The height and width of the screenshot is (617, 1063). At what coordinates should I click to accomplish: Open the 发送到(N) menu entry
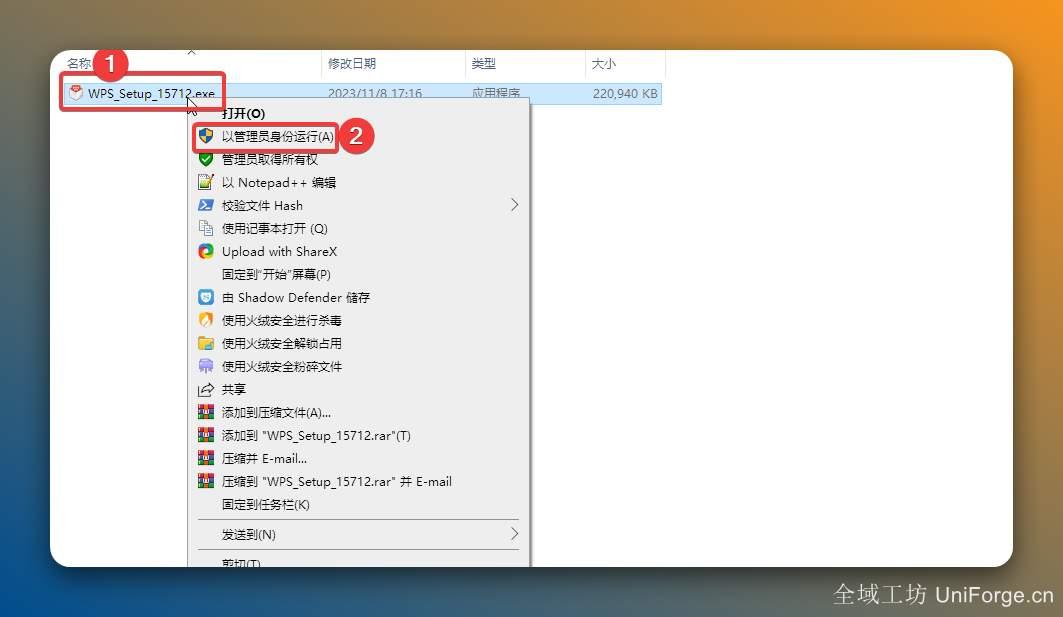[249, 535]
